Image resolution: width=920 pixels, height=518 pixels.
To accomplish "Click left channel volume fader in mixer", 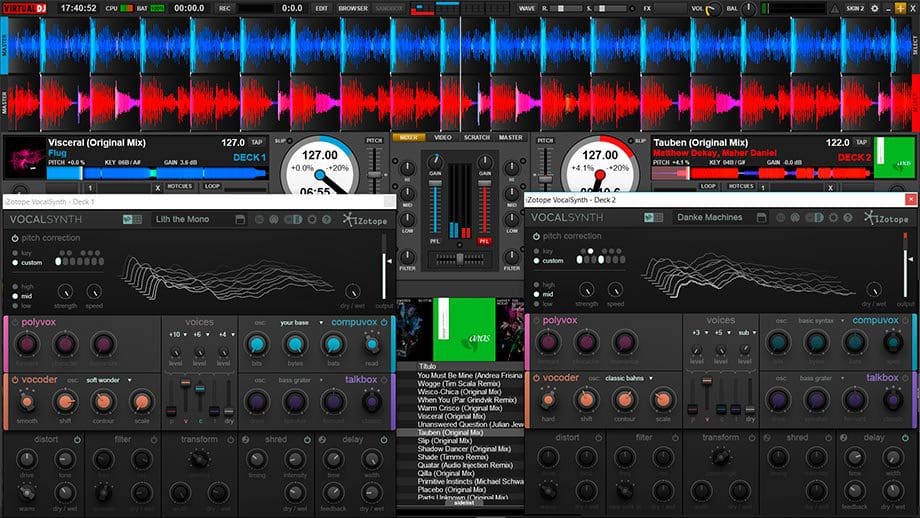I will point(435,184).
